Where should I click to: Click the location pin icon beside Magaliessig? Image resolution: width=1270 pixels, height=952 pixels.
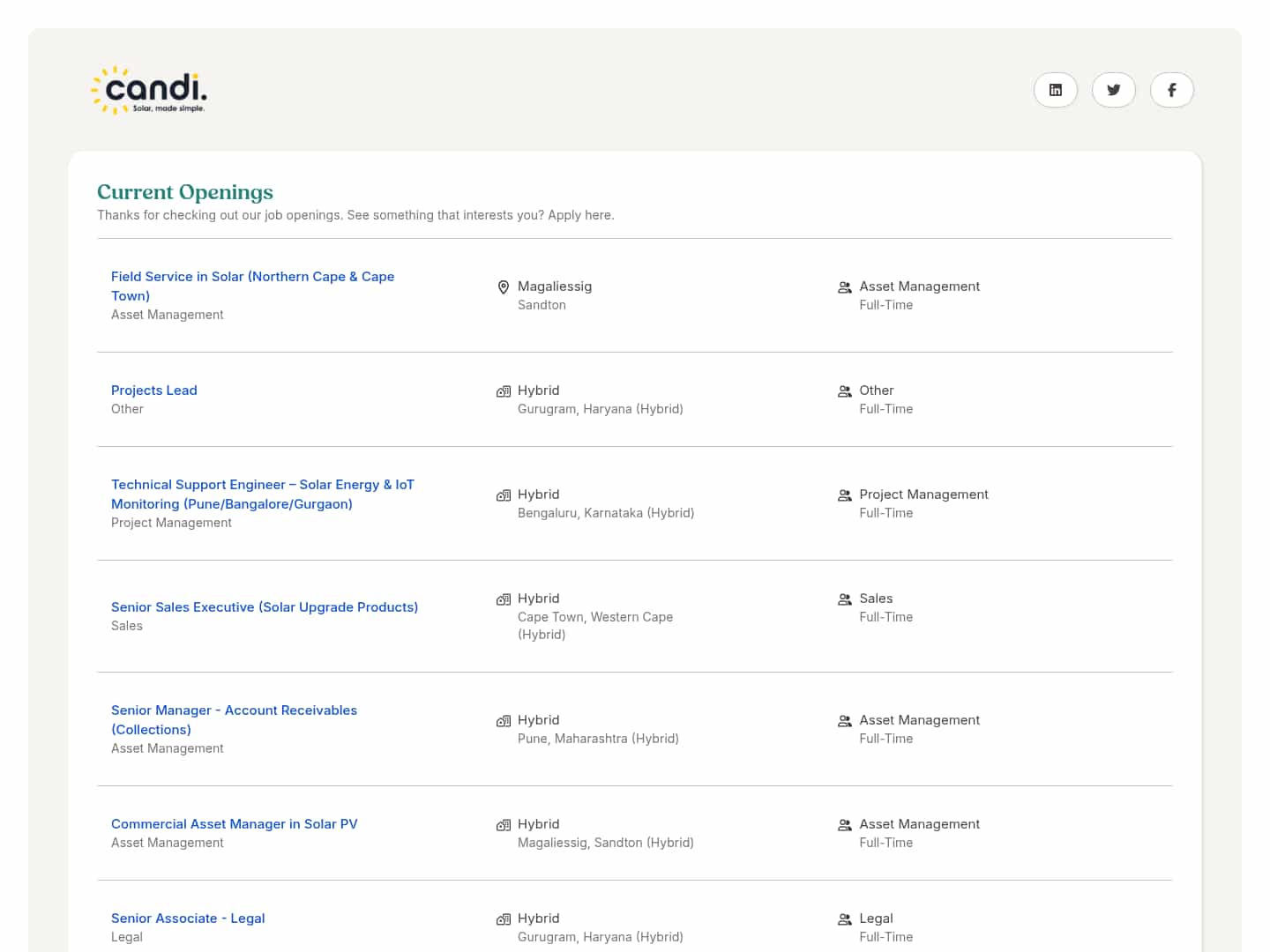point(504,287)
